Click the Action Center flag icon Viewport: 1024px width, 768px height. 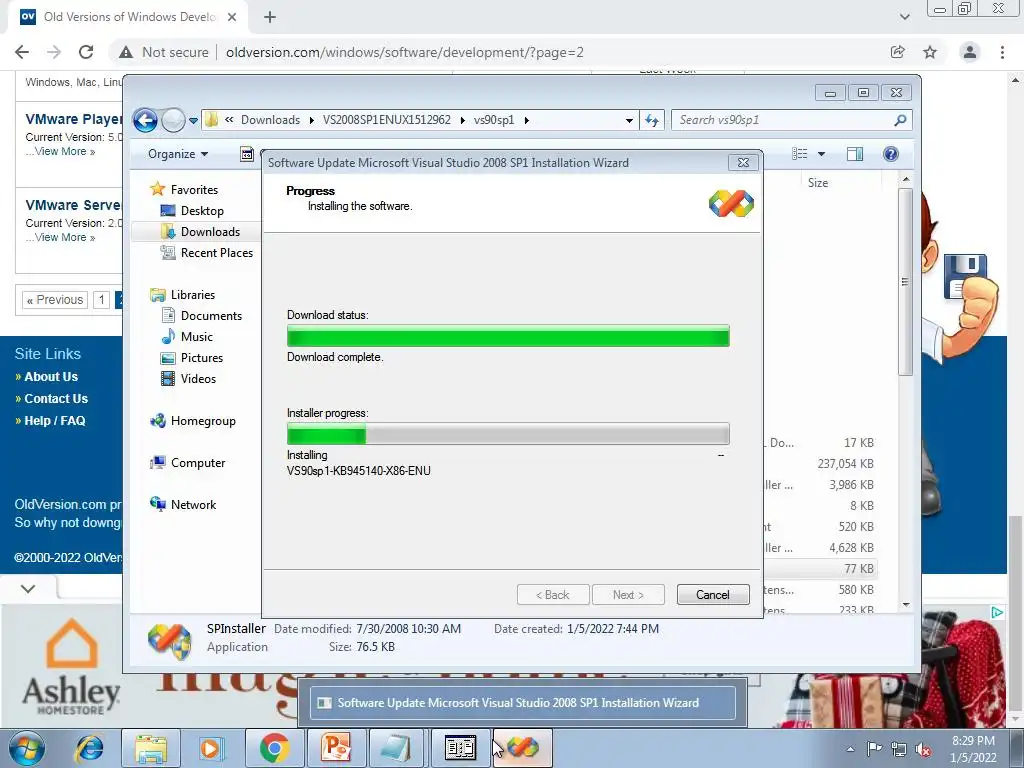pyautogui.click(x=874, y=749)
